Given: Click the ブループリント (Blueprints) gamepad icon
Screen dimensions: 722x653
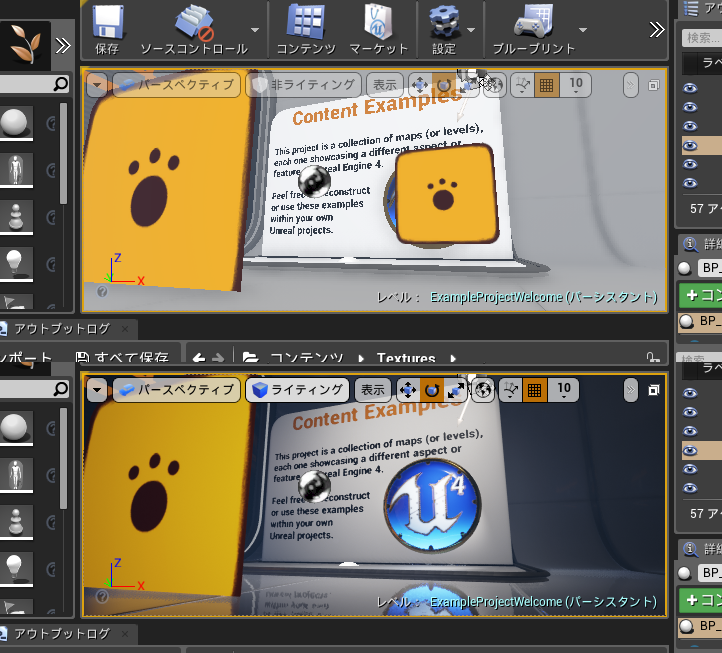Looking at the screenshot, I should [x=533, y=21].
